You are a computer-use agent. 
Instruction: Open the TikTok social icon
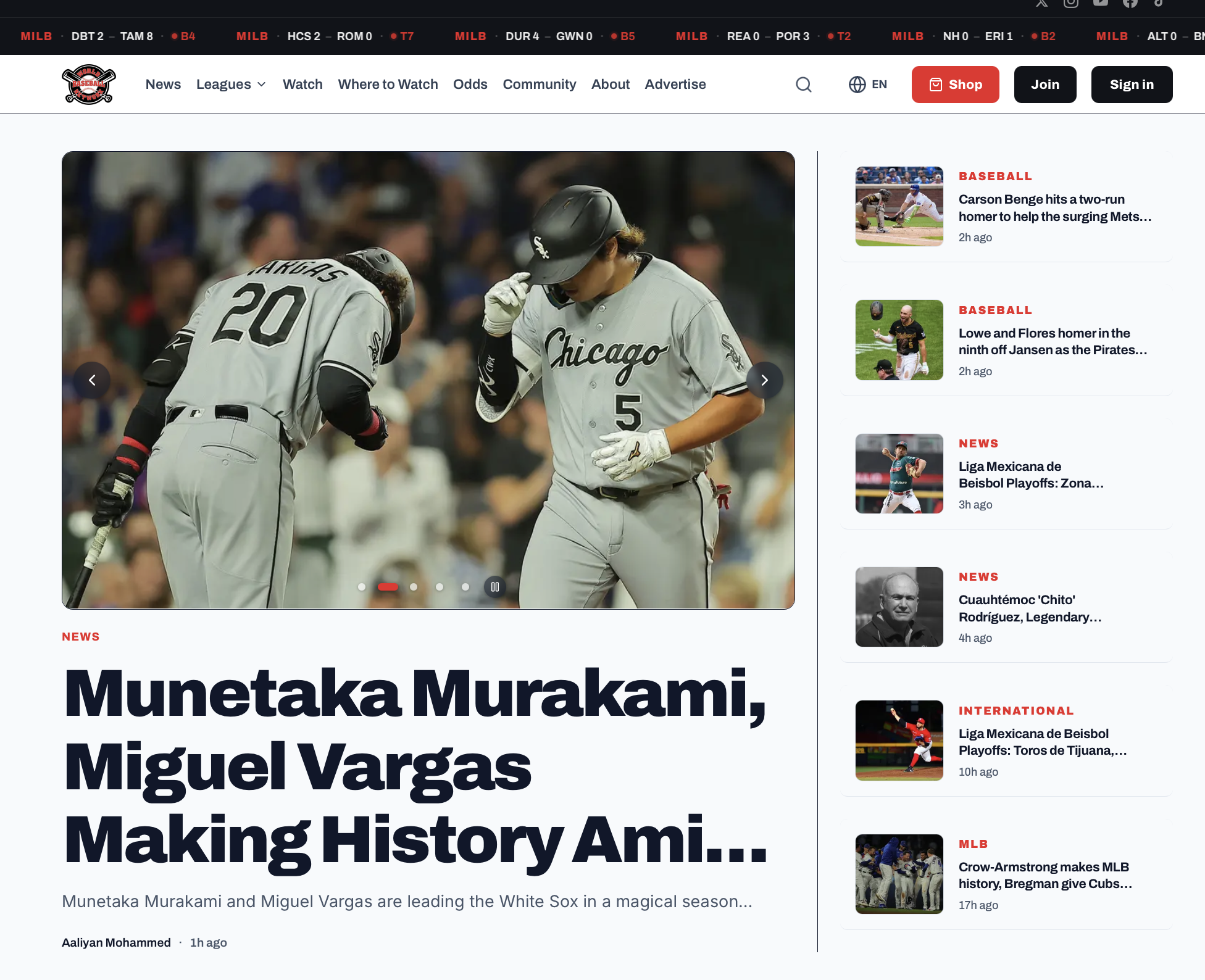click(1159, 2)
